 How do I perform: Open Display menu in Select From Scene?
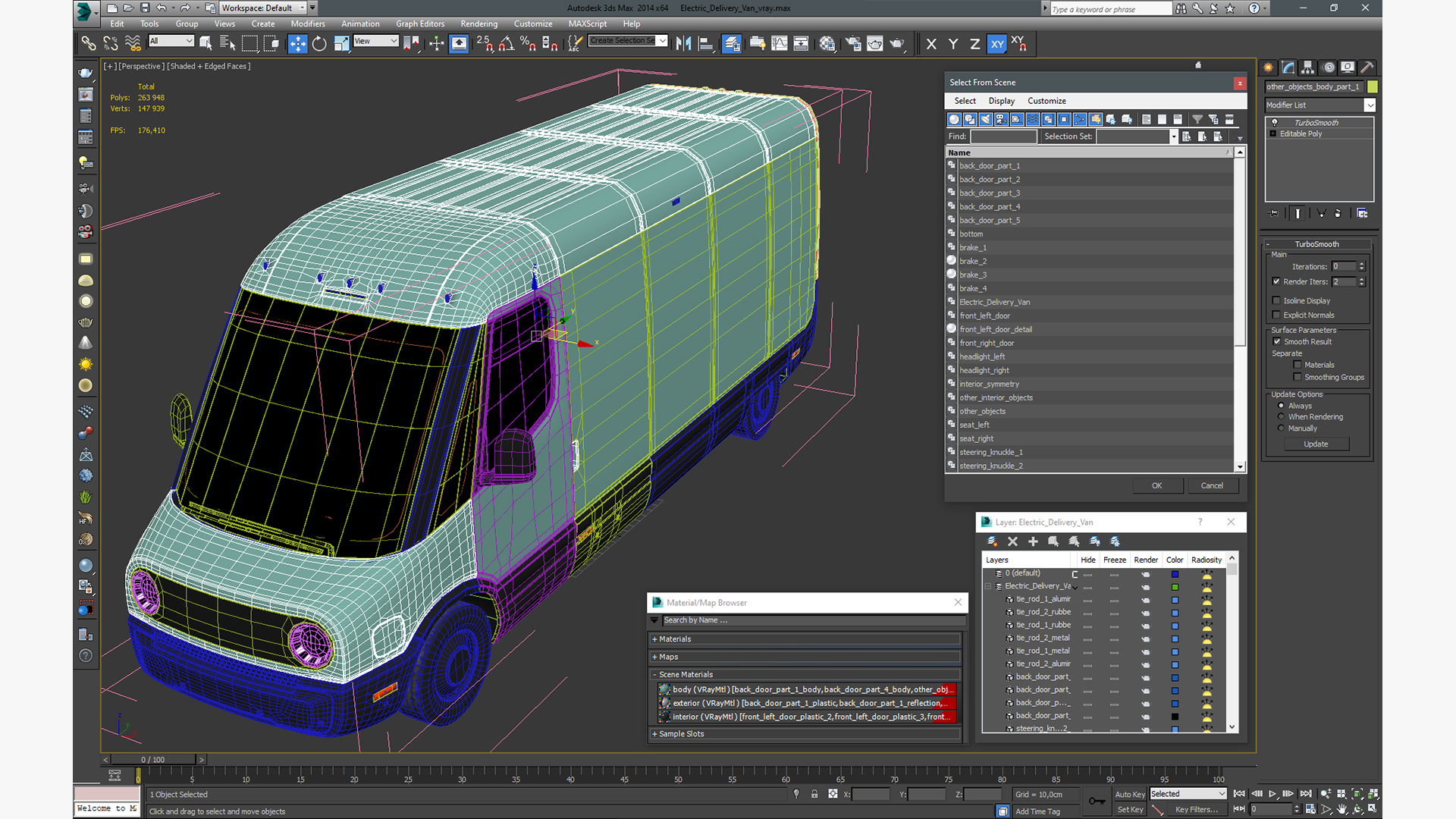1001,101
